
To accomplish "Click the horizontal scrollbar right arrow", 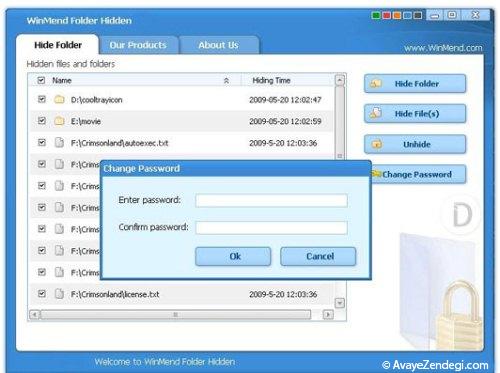I will click(x=328, y=314).
